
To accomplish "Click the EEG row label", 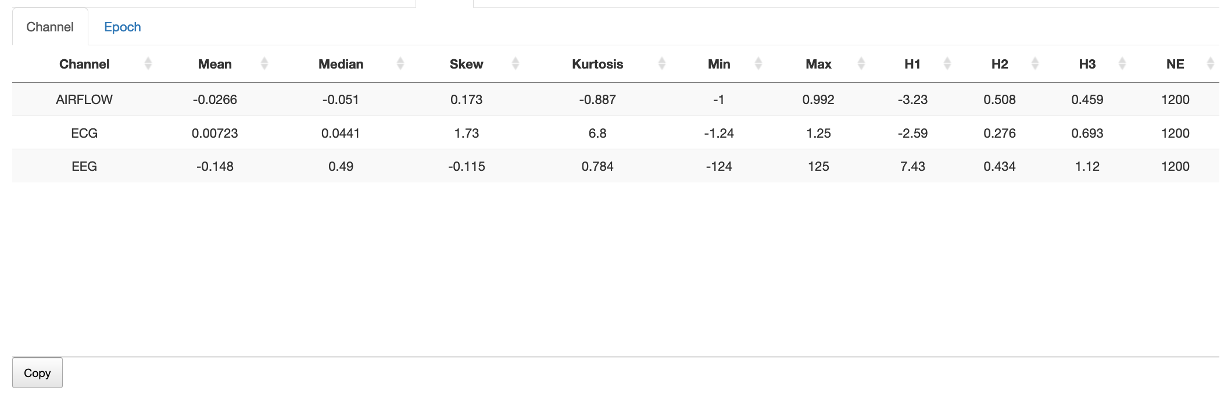I will coord(84,166).
